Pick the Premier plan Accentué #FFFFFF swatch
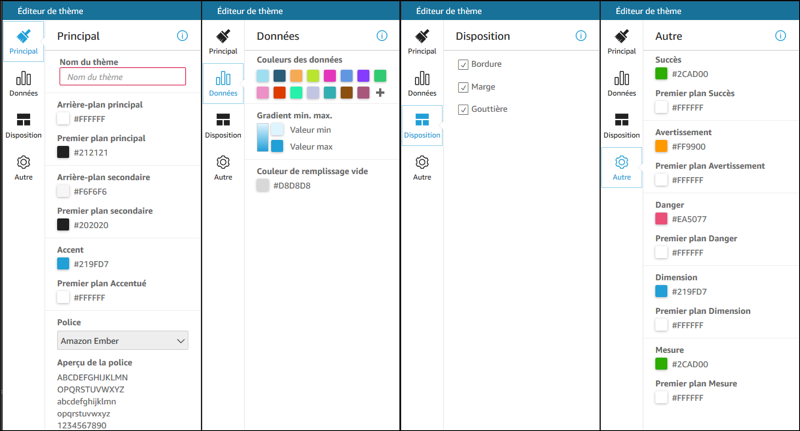 (63, 297)
